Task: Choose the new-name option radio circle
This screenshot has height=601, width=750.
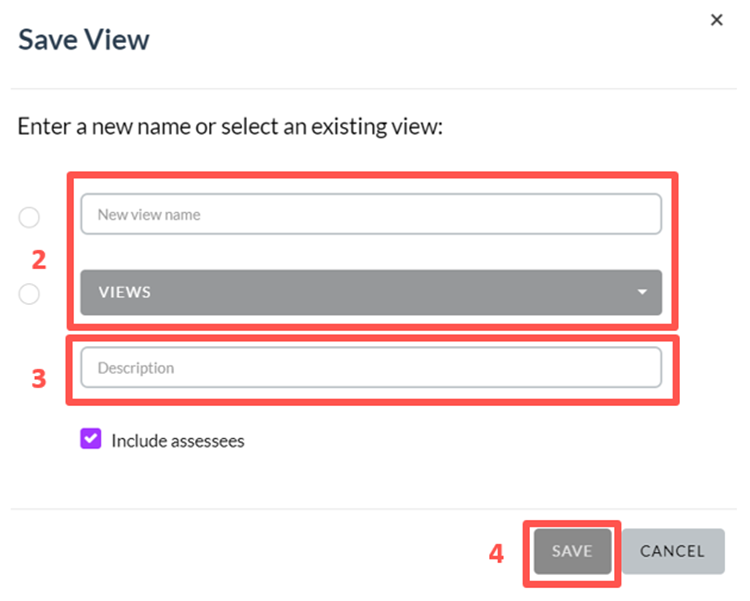Action: [x=29, y=217]
